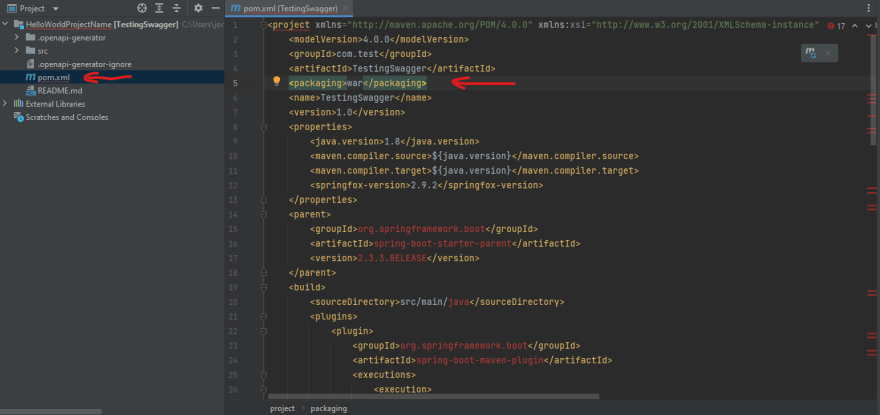Select Scratches and Consoles node
The image size is (880, 415).
(67, 117)
